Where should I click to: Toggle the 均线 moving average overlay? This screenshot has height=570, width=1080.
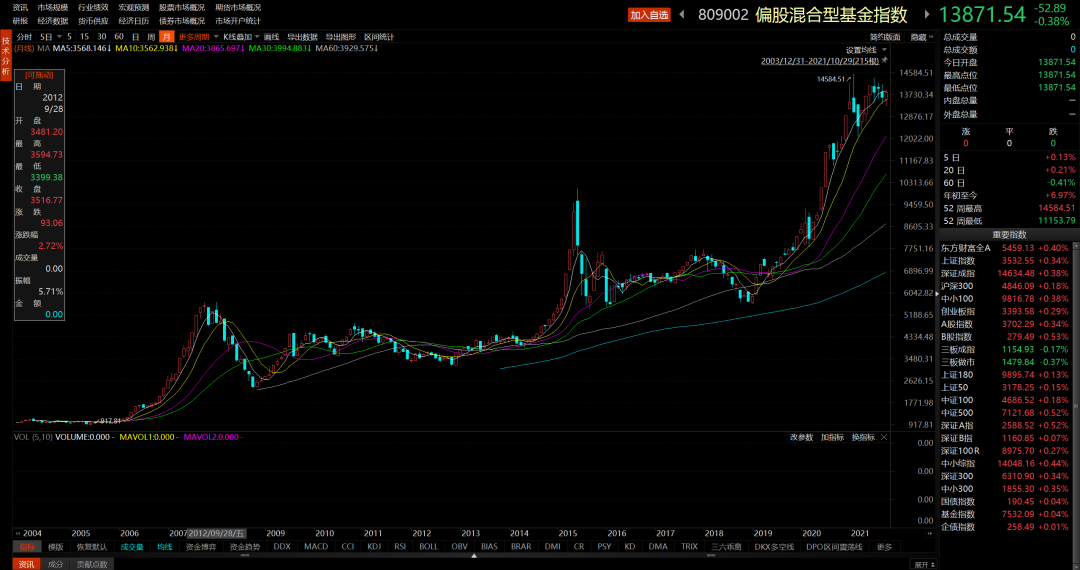click(x=164, y=547)
